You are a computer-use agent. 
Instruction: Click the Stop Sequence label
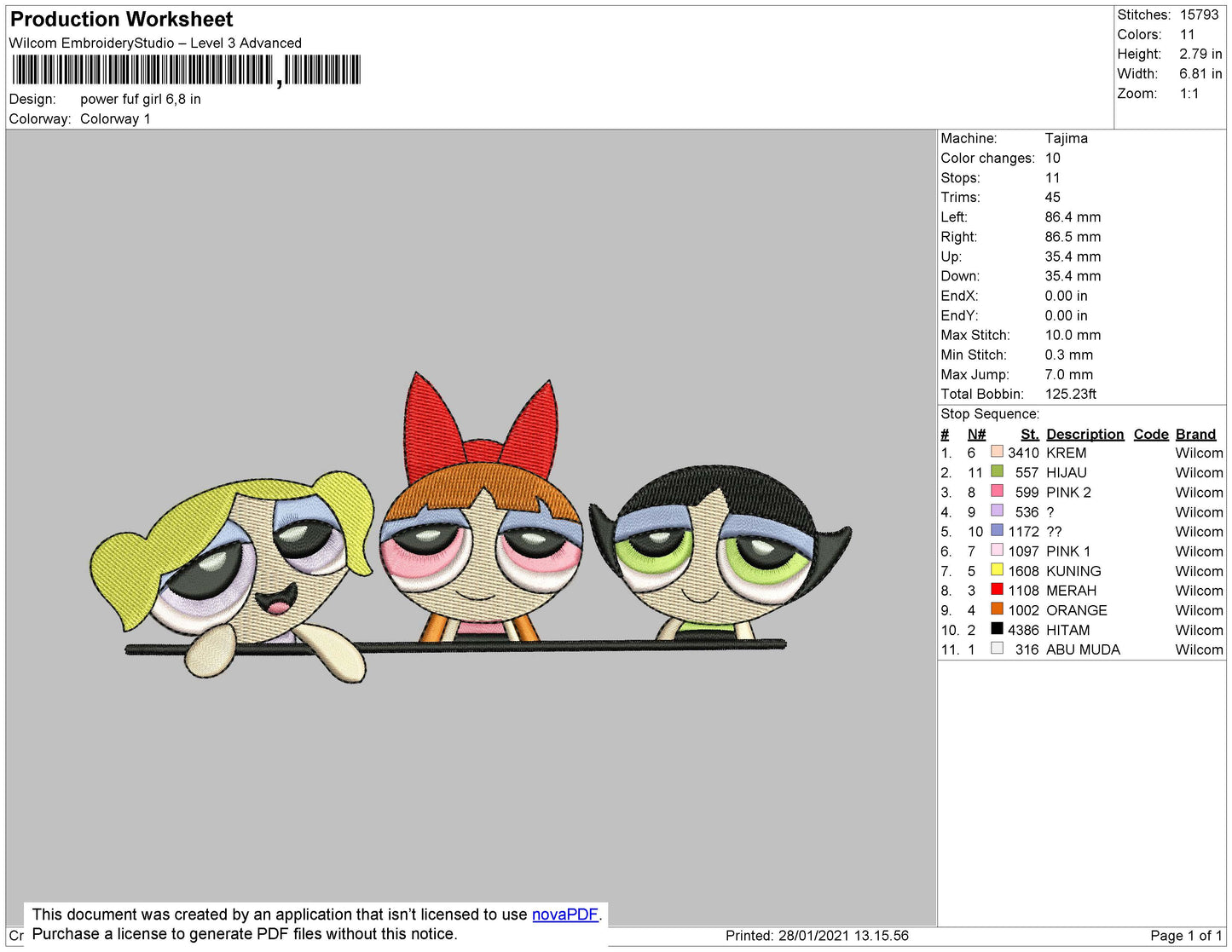(990, 413)
